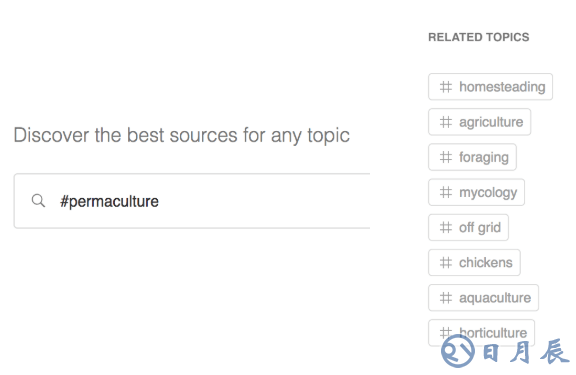
Task: Focus the #permaculture search field
Action: pos(192,201)
